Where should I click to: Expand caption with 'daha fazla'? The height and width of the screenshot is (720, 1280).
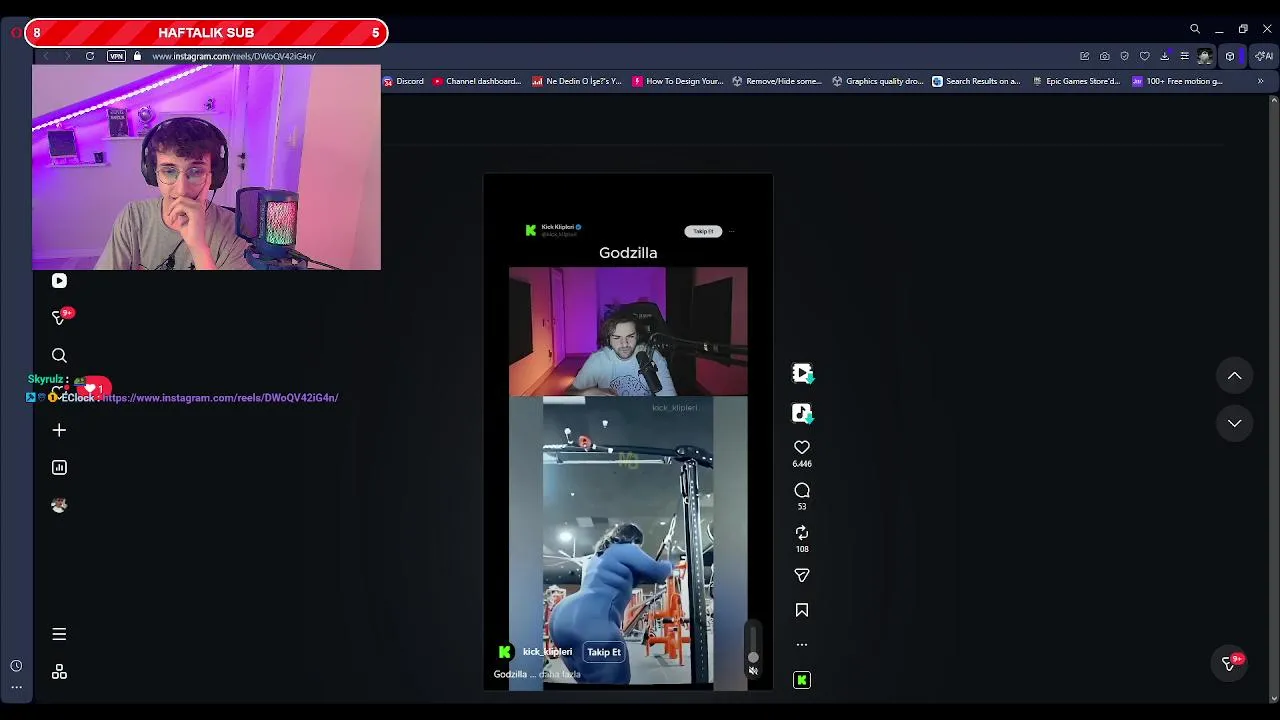(560, 675)
